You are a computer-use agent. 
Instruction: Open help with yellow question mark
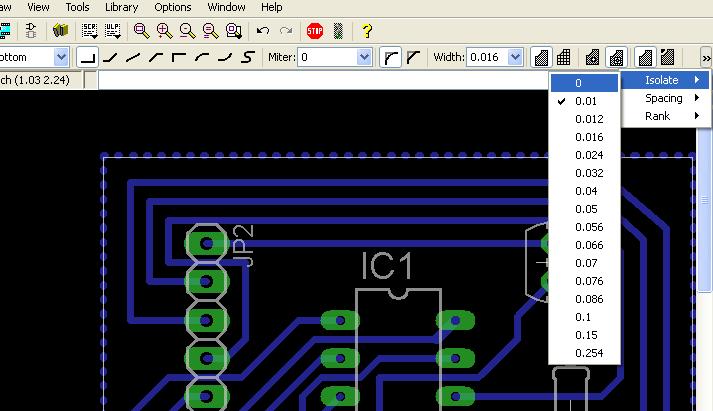[x=367, y=31]
